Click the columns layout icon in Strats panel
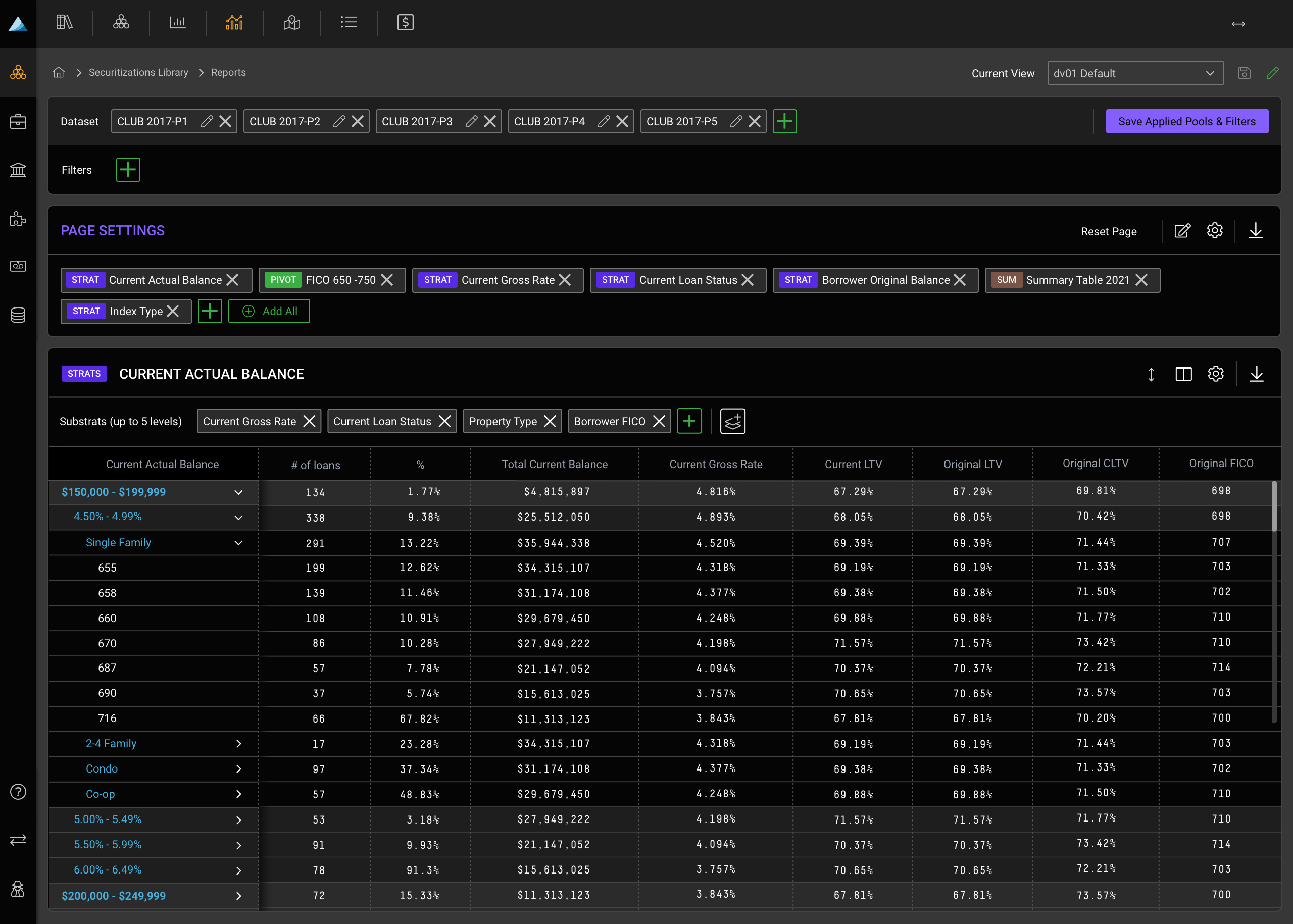This screenshot has width=1293, height=924. (x=1183, y=374)
